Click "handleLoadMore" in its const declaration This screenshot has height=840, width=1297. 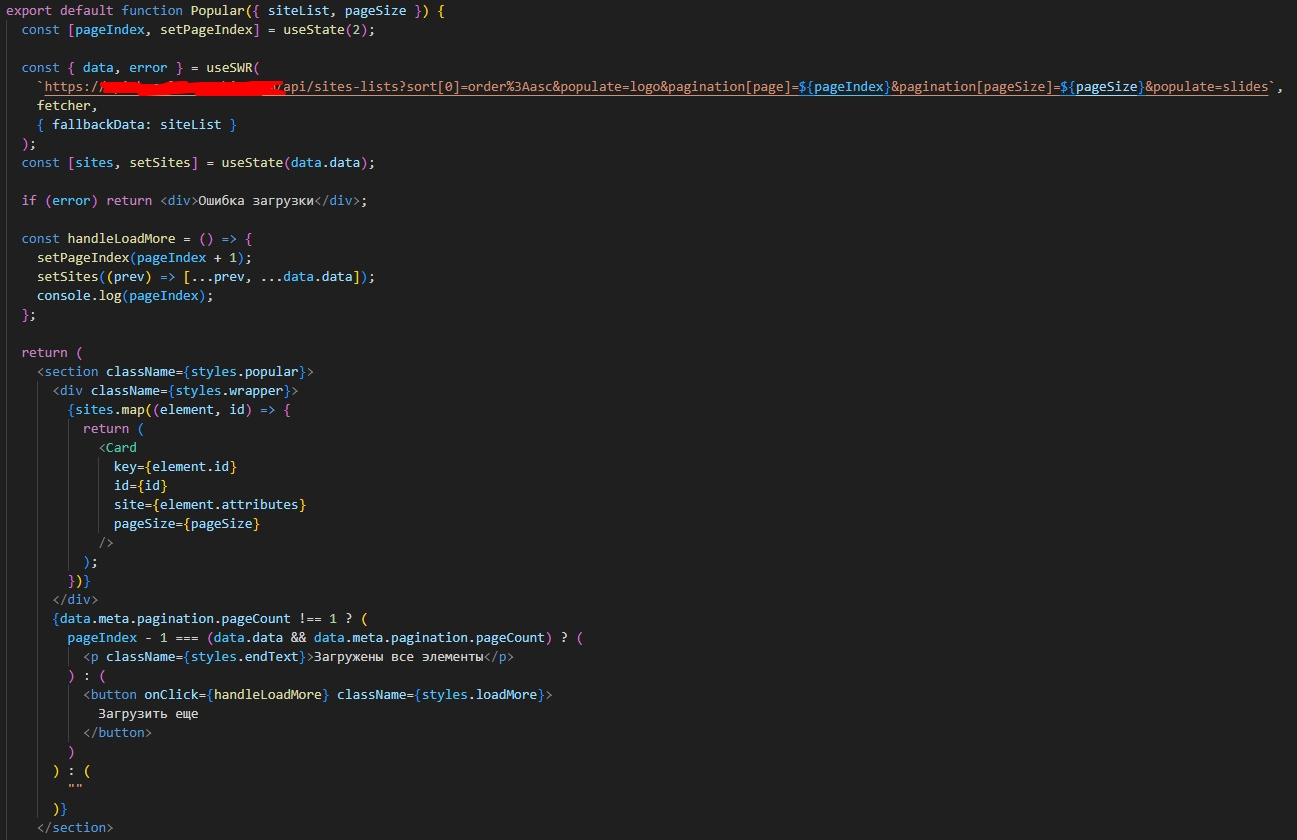pos(121,238)
